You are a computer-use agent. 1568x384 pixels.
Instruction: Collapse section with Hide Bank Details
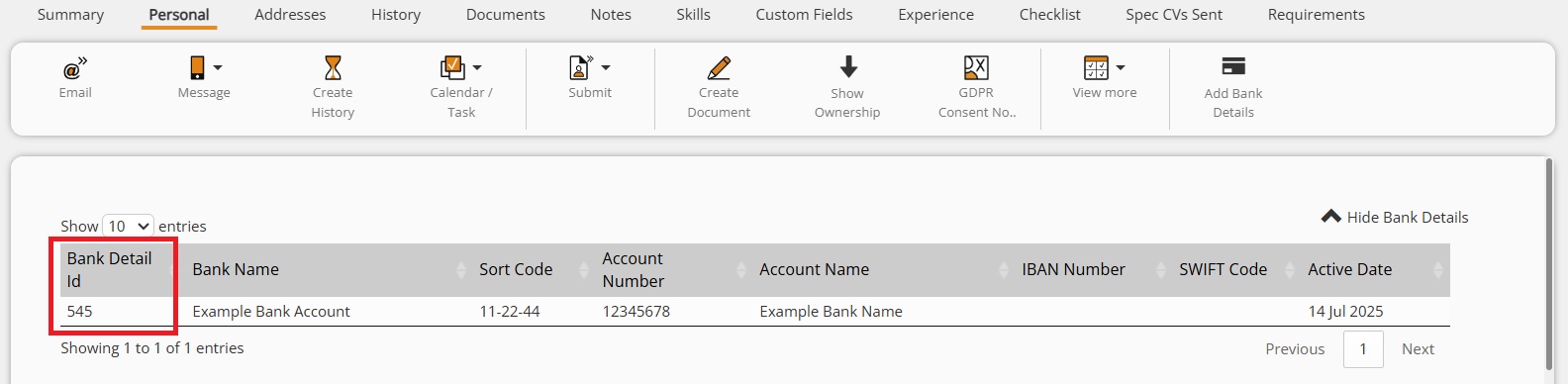1395,217
